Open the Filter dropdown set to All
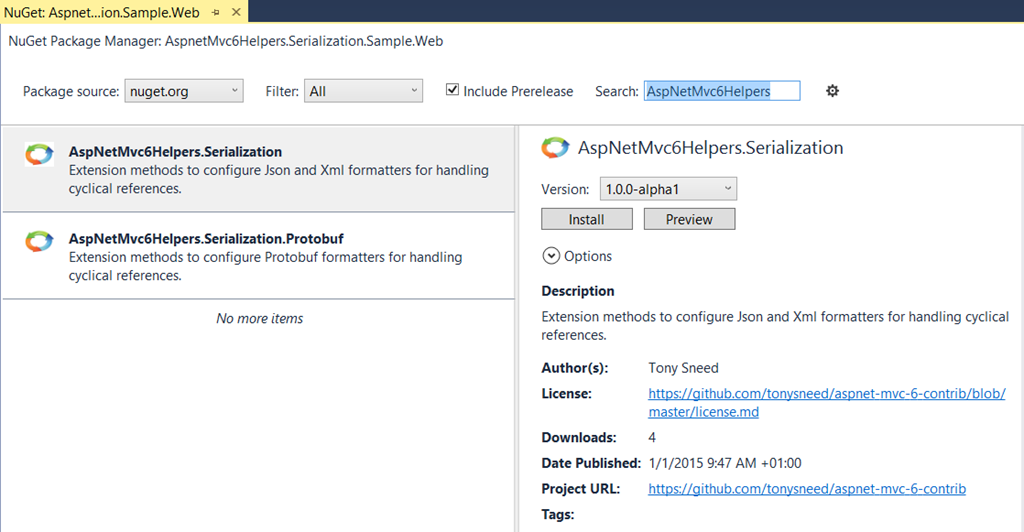The width and height of the screenshot is (1024, 532). tap(363, 91)
